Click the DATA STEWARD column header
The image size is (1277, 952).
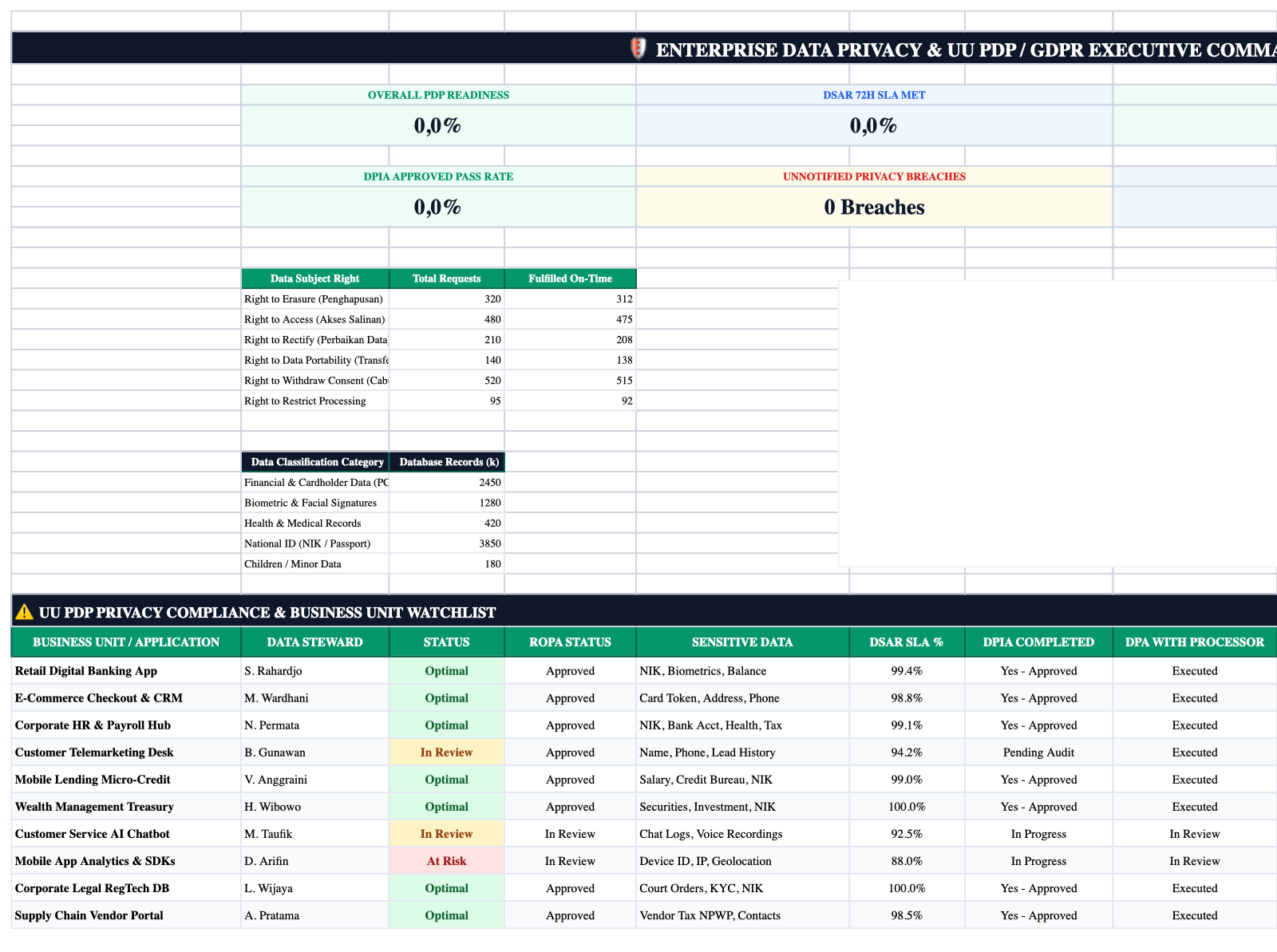click(x=315, y=642)
